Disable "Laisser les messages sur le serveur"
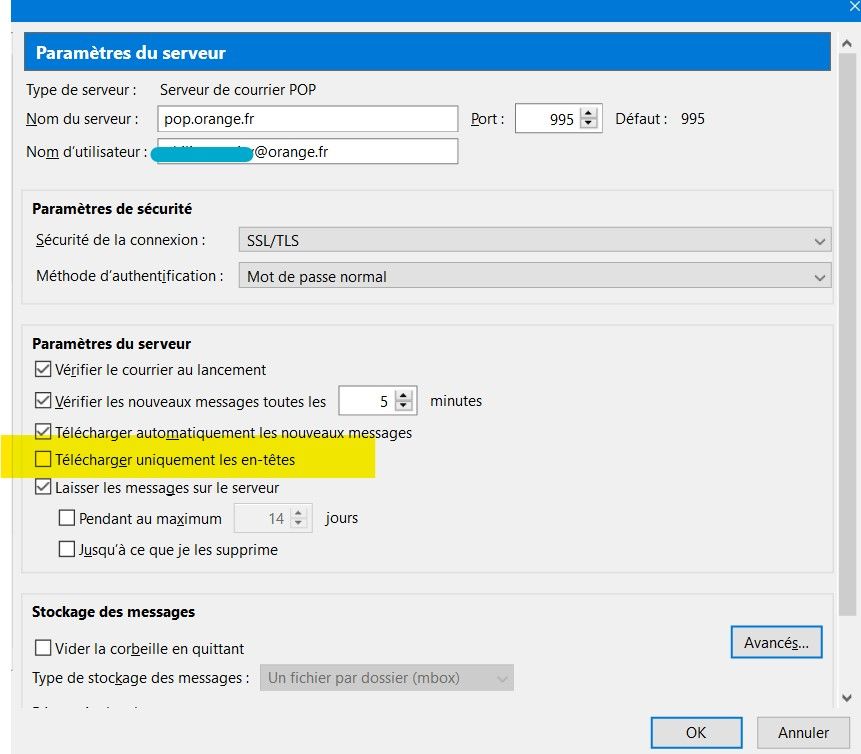The height and width of the screenshot is (754, 861). click(43, 486)
